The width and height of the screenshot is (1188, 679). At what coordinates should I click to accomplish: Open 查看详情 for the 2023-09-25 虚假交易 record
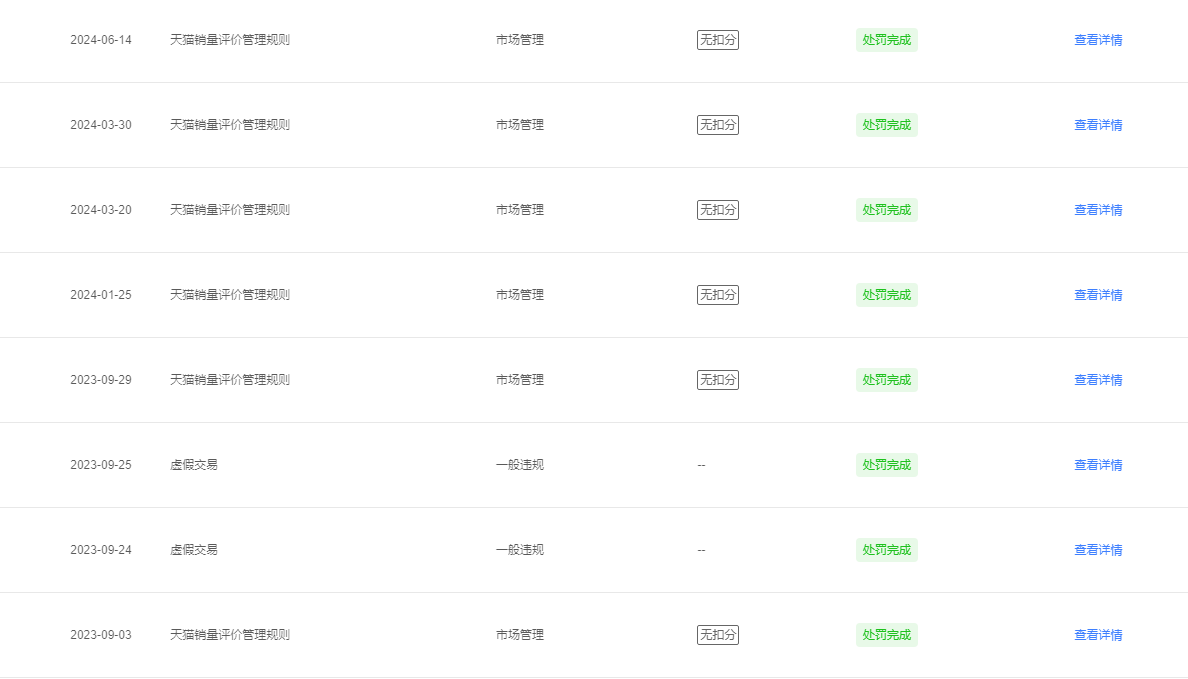coord(1098,465)
